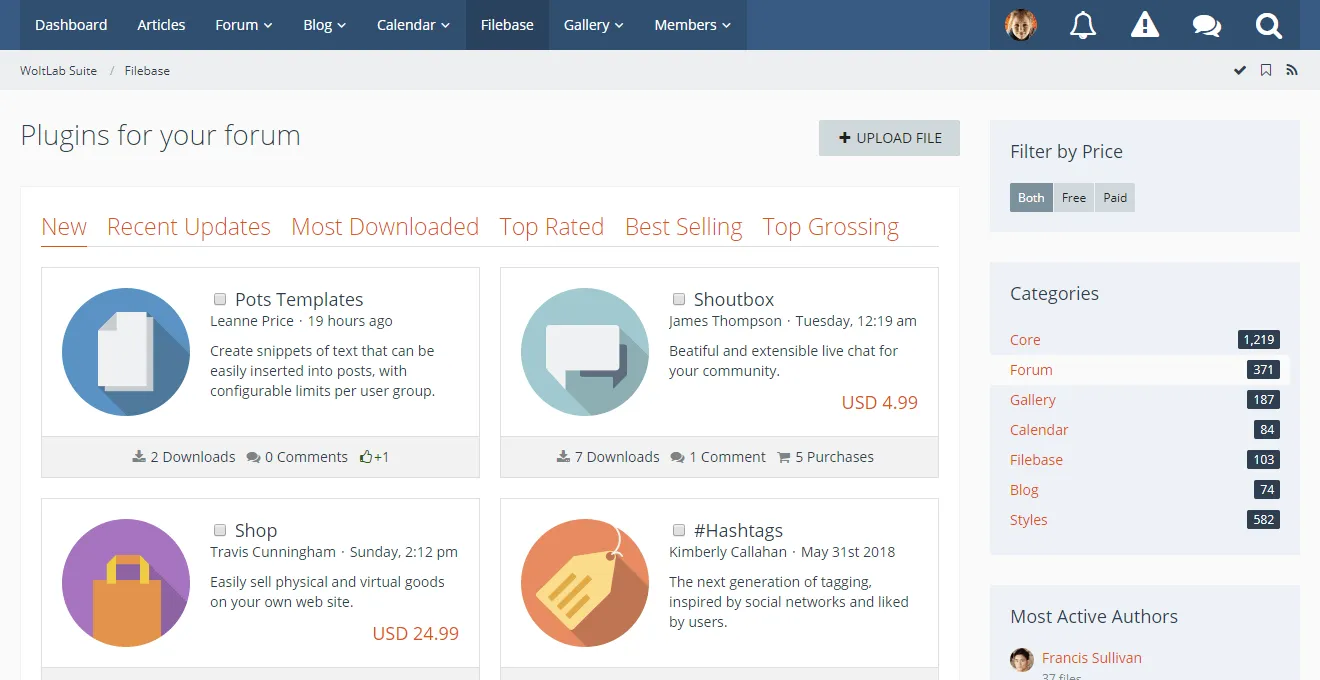The height and width of the screenshot is (680, 1320).
Task: Click the user avatar in top bar
Action: [1021, 25]
